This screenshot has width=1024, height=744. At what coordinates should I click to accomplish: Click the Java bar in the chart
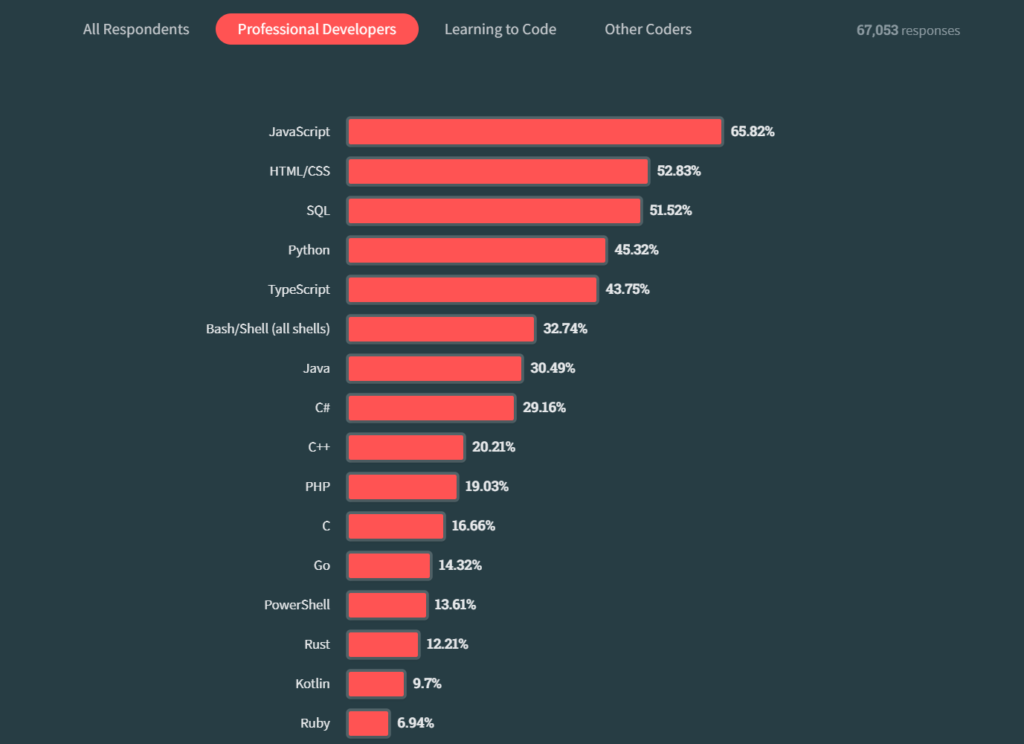[x=435, y=368]
